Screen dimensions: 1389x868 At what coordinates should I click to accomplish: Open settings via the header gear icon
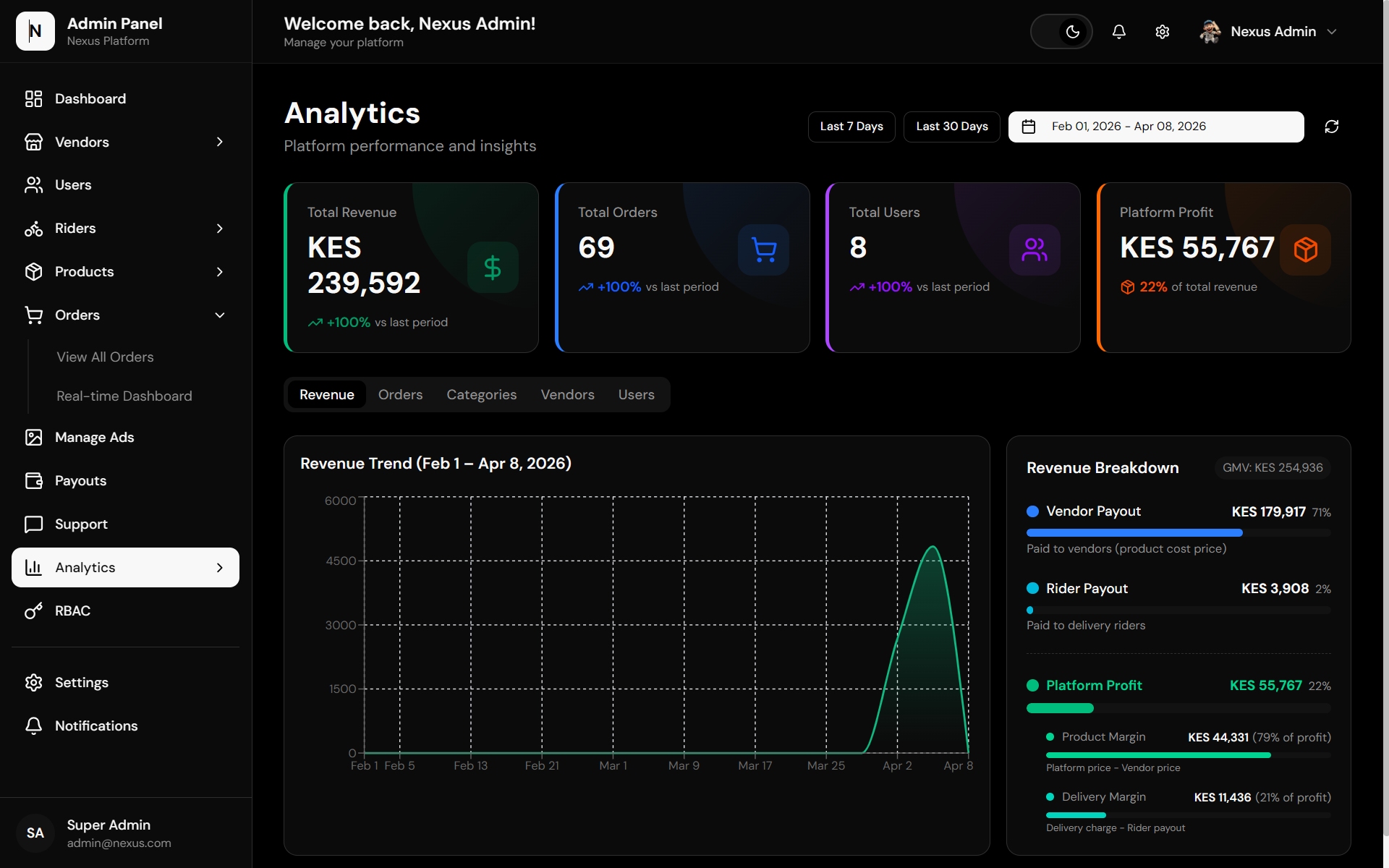1162,32
